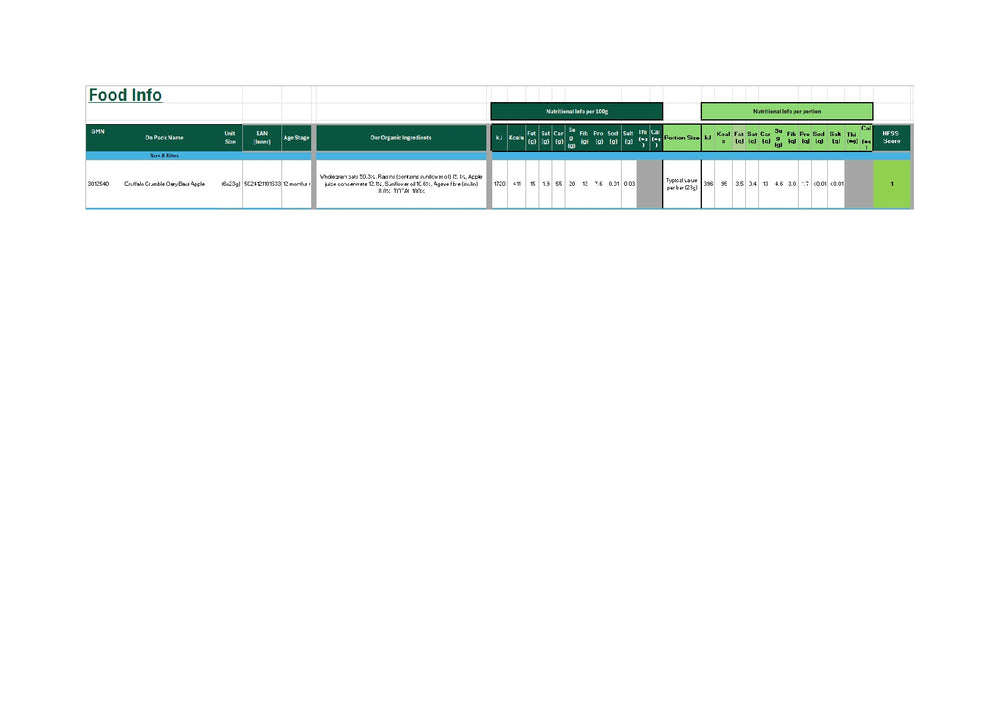Image resolution: width=1000 pixels, height=707 pixels.
Task: Click the EAN (Inner) column header
Action: click(262, 137)
